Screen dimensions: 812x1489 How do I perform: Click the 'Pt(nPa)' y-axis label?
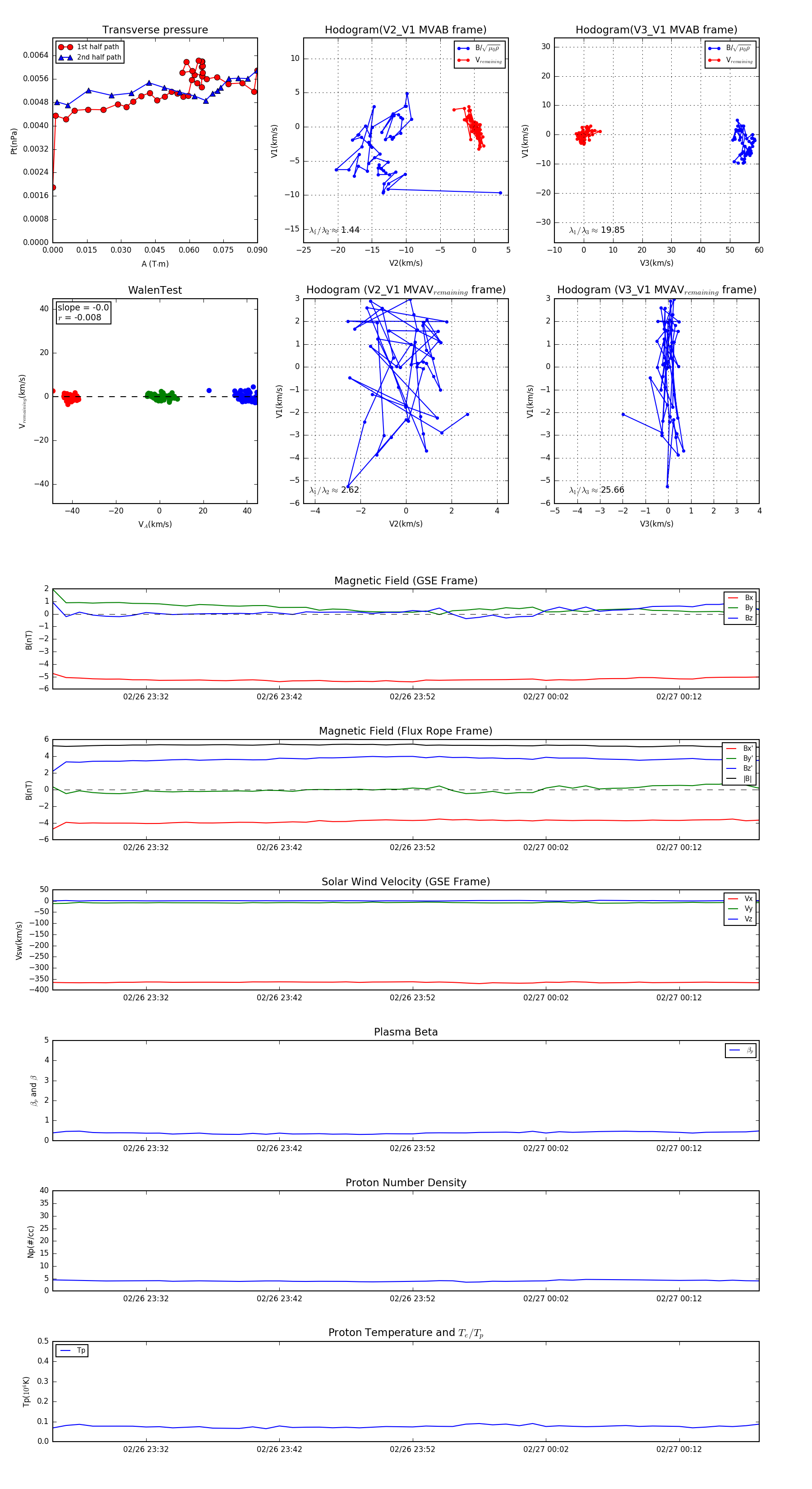pyautogui.click(x=14, y=141)
